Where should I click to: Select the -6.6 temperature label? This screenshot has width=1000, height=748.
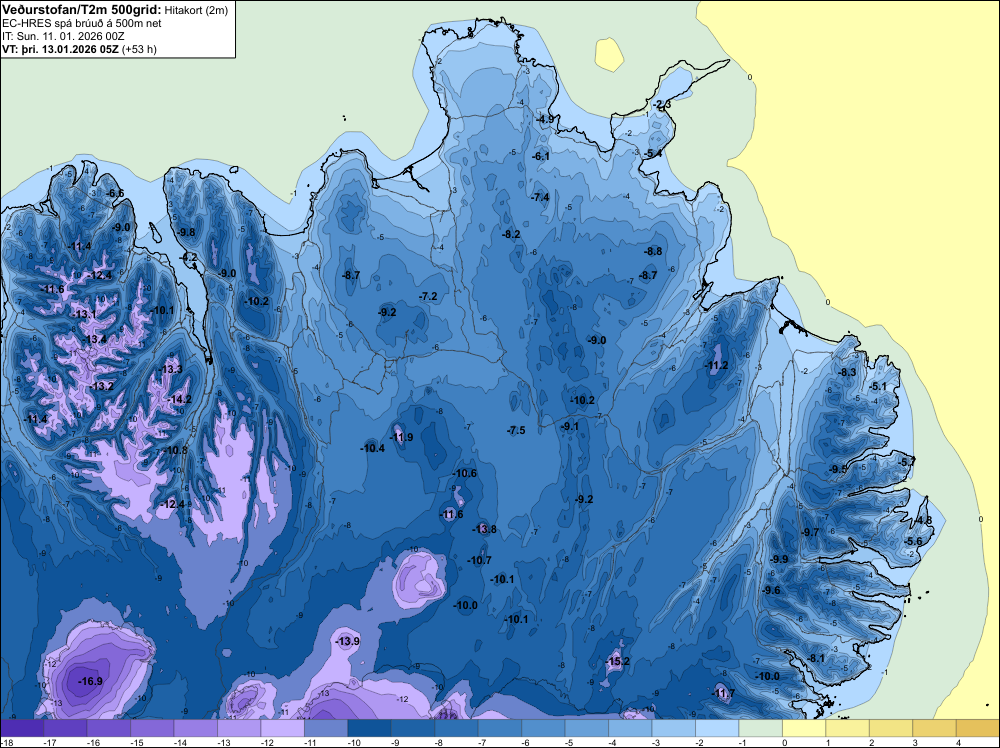[x=115, y=193]
